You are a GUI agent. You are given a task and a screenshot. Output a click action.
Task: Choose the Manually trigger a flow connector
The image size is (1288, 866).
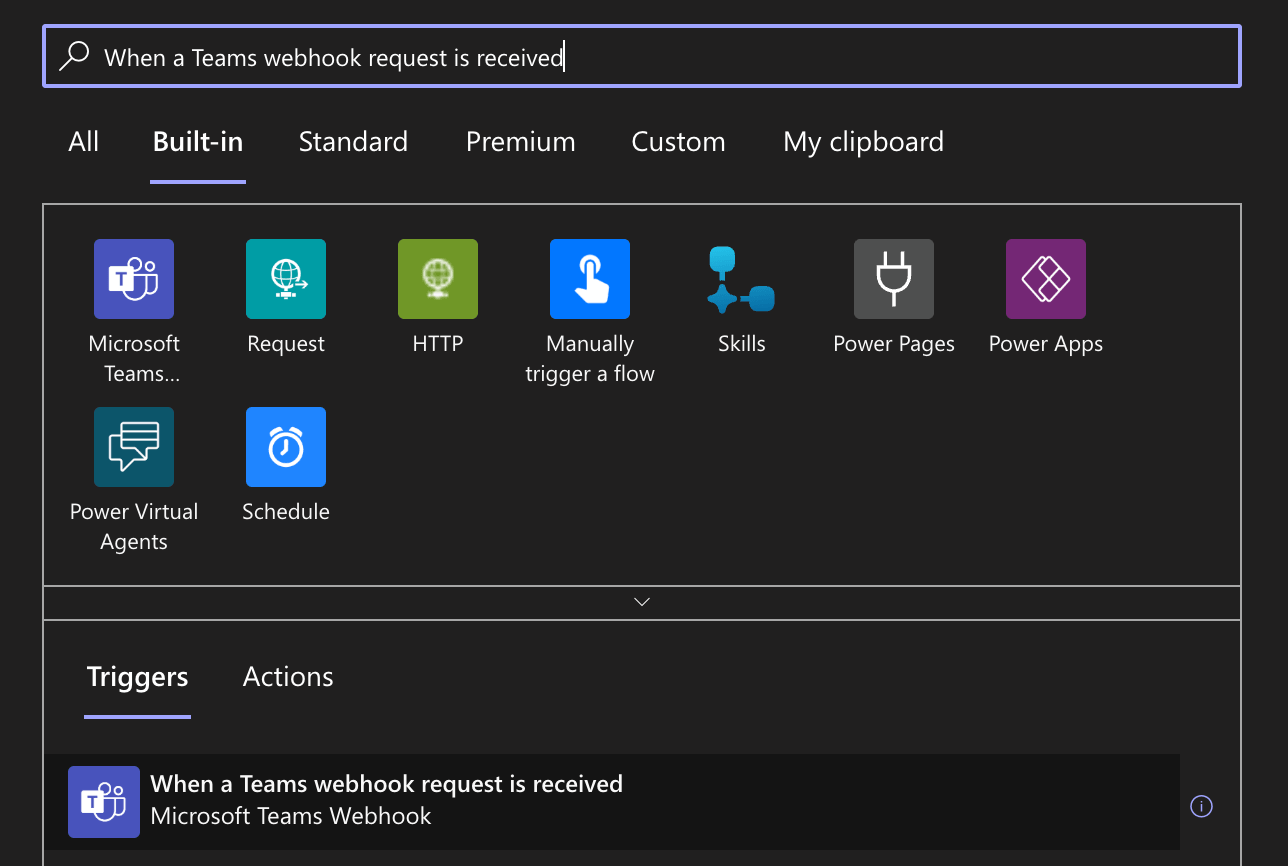coord(589,279)
